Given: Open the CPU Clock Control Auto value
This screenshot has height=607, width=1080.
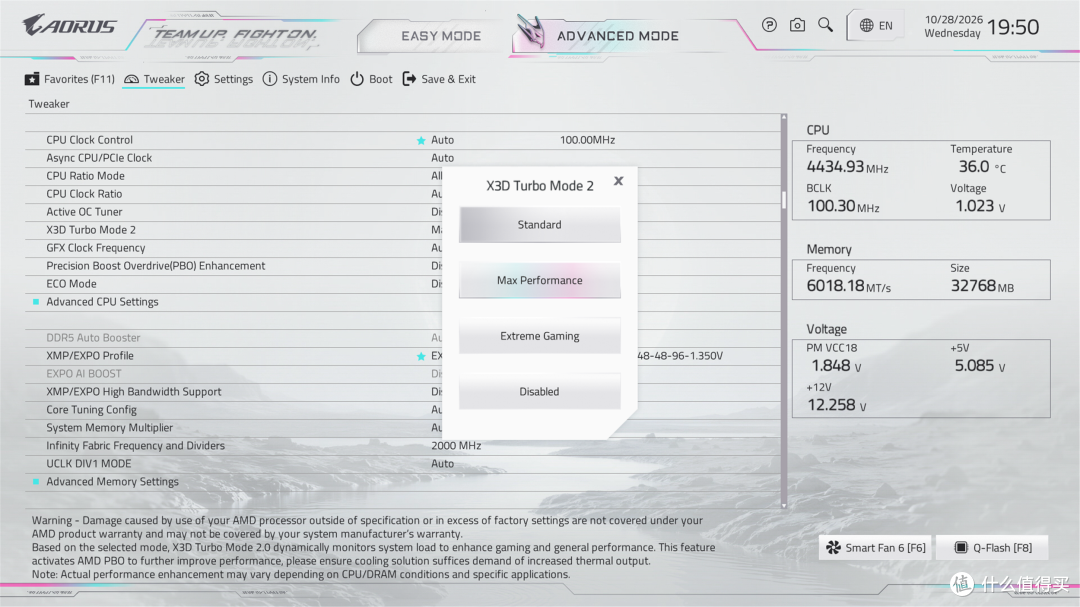Looking at the screenshot, I should (x=442, y=140).
